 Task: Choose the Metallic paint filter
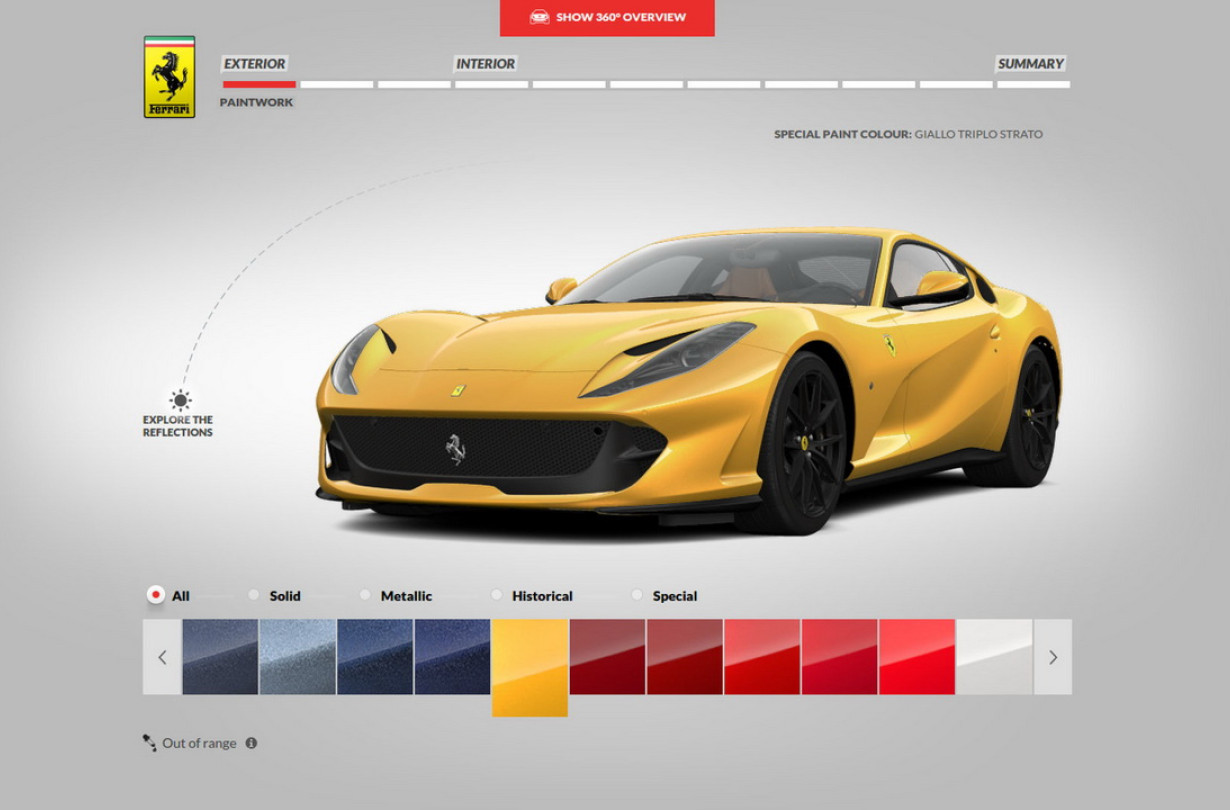(x=365, y=595)
